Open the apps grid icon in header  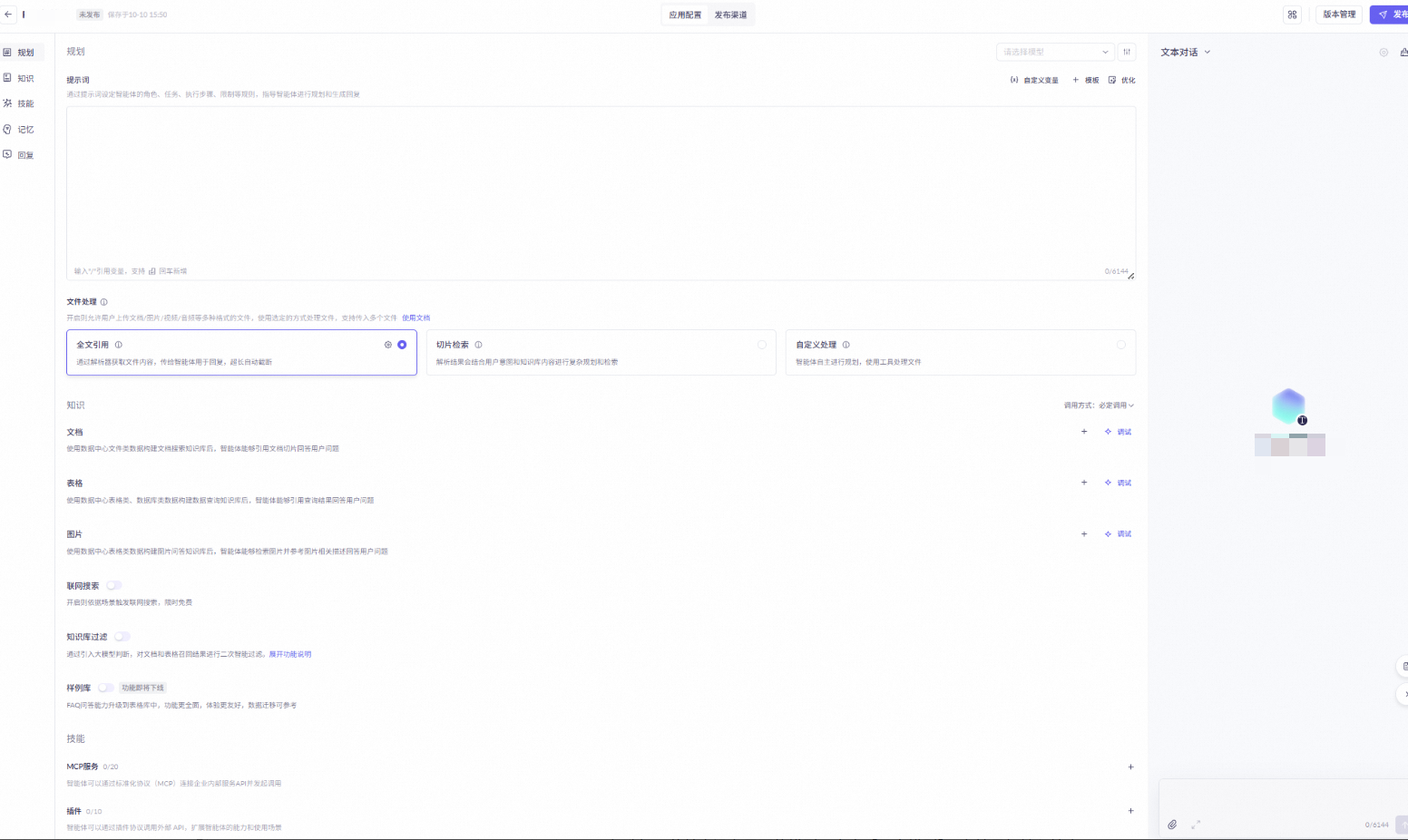pyautogui.click(x=1292, y=15)
